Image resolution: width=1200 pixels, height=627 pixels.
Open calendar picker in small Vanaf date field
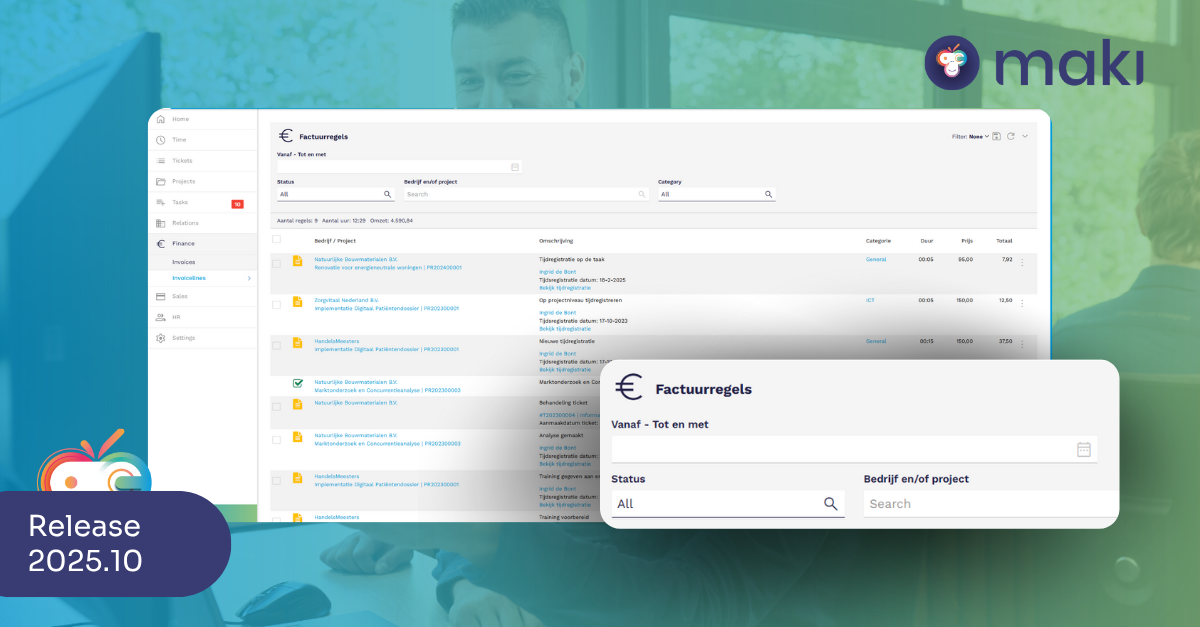pyautogui.click(x=515, y=167)
